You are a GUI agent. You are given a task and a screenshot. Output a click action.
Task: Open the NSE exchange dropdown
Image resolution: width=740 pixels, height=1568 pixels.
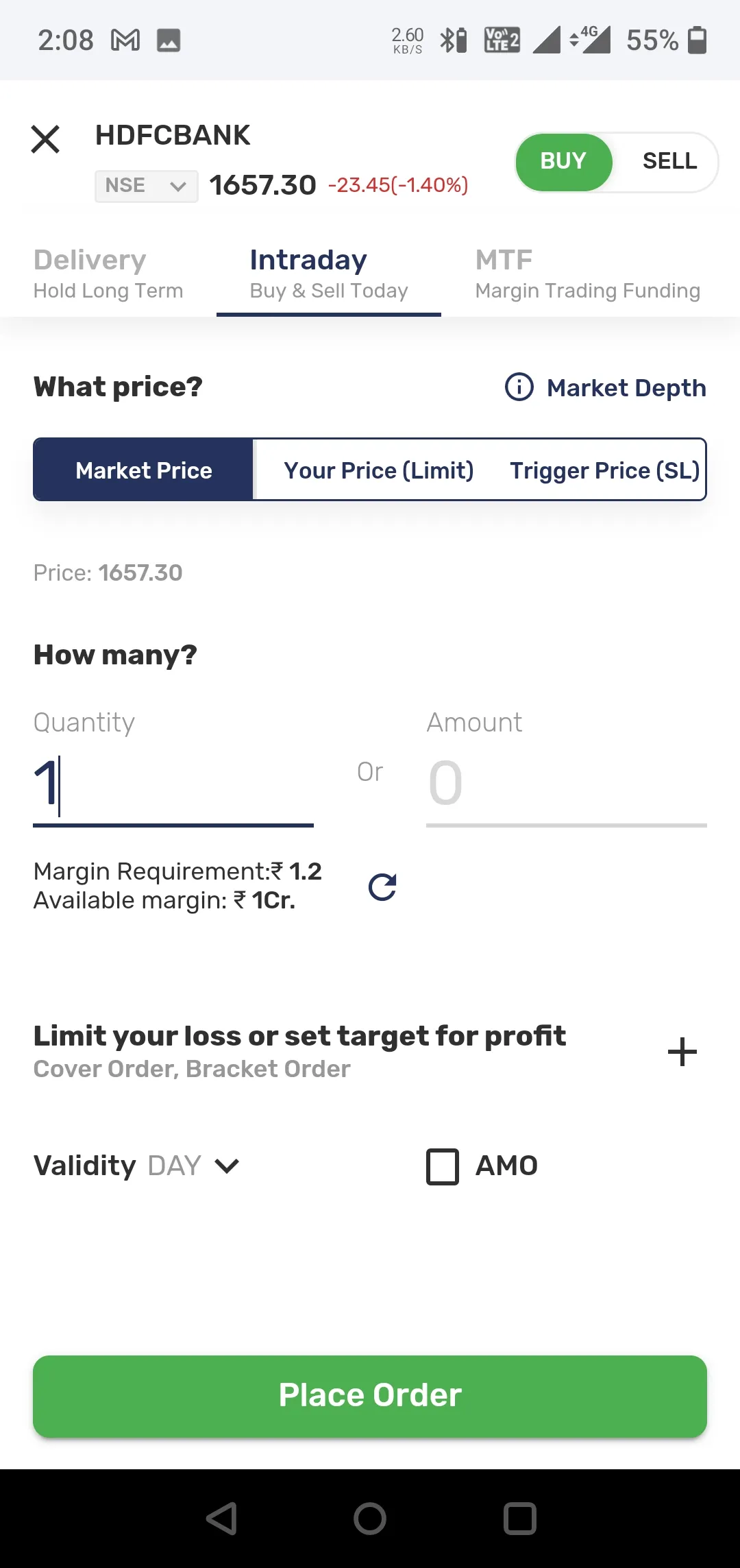click(x=146, y=186)
